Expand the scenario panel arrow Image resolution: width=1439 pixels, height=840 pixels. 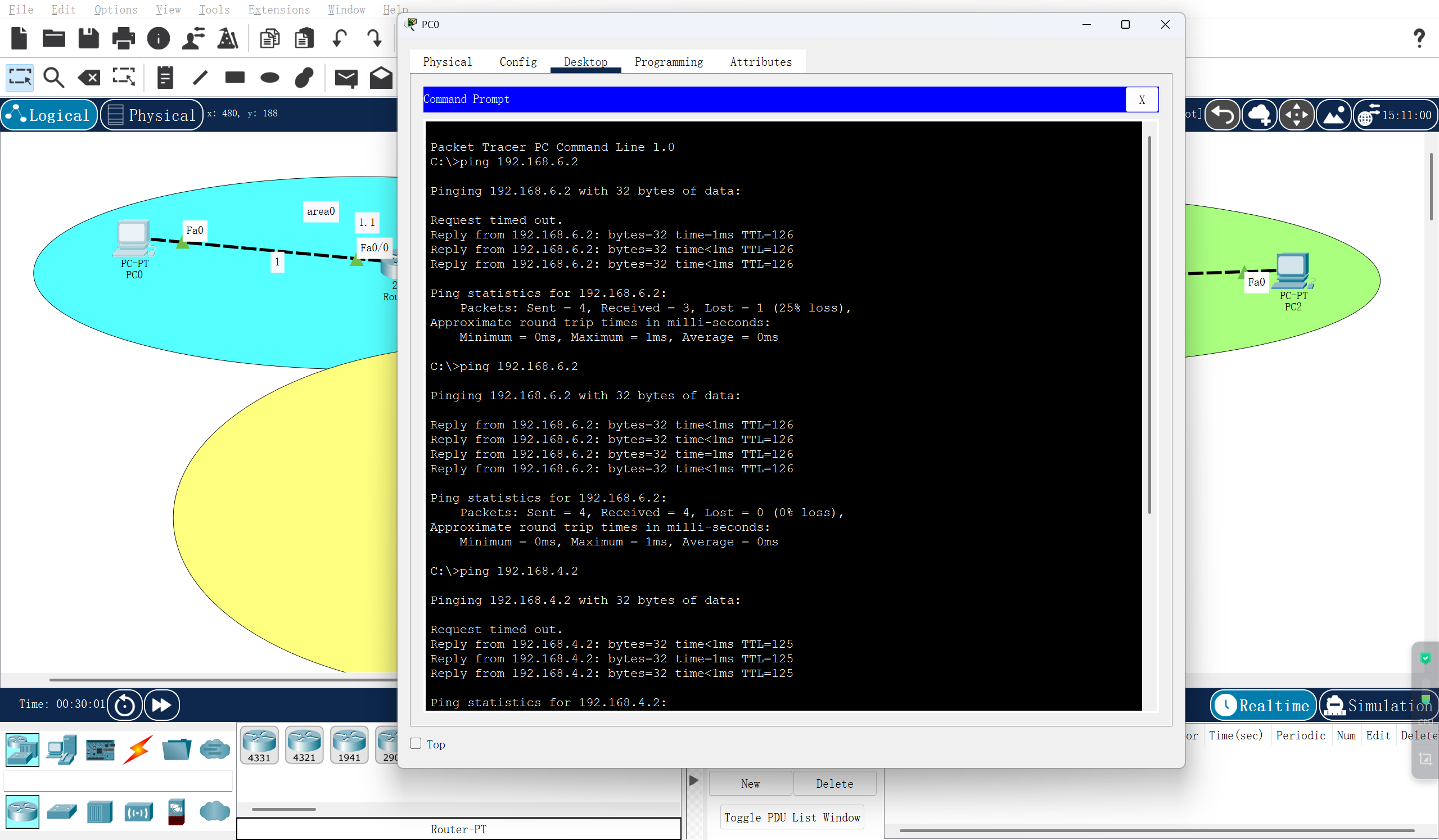click(x=694, y=780)
